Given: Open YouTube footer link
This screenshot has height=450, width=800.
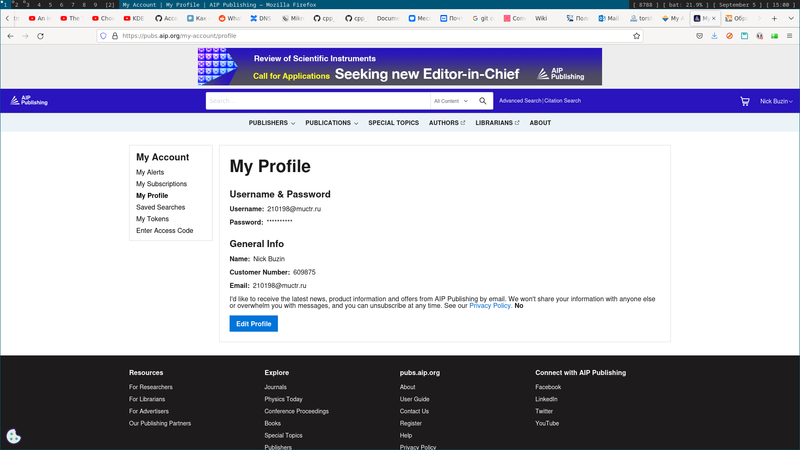Looking at the screenshot, I should [547, 423].
